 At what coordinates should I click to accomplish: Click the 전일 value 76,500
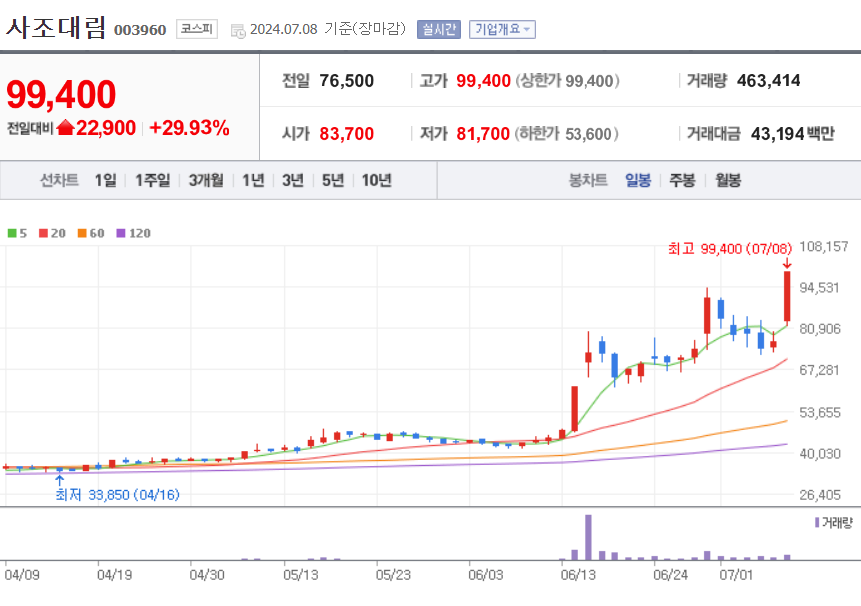point(346,81)
